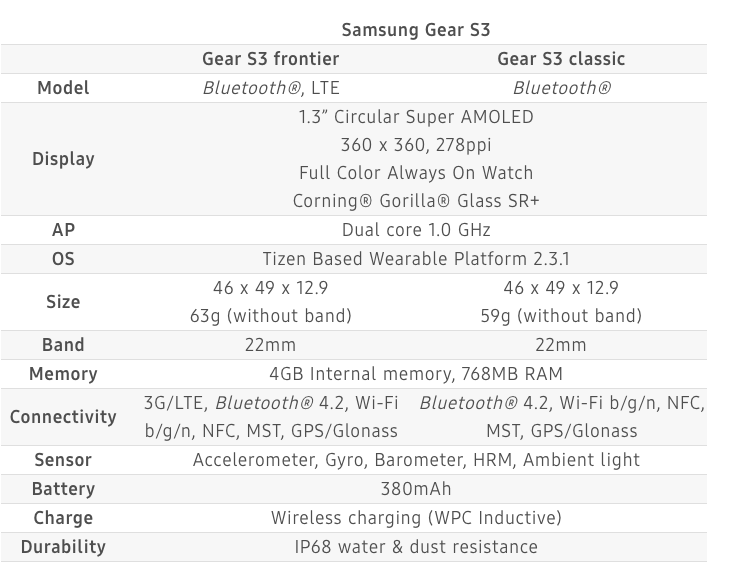The image size is (742, 577).
Task: Click the 3G/LTE Bluetooth 4.2 connectivity text
Action: pyautogui.click(x=270, y=403)
